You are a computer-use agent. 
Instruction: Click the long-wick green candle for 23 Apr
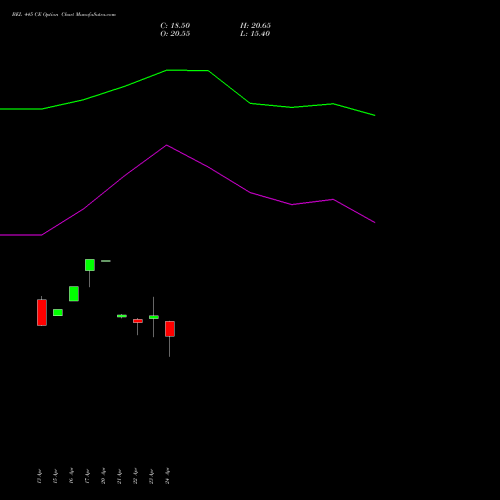(154, 317)
